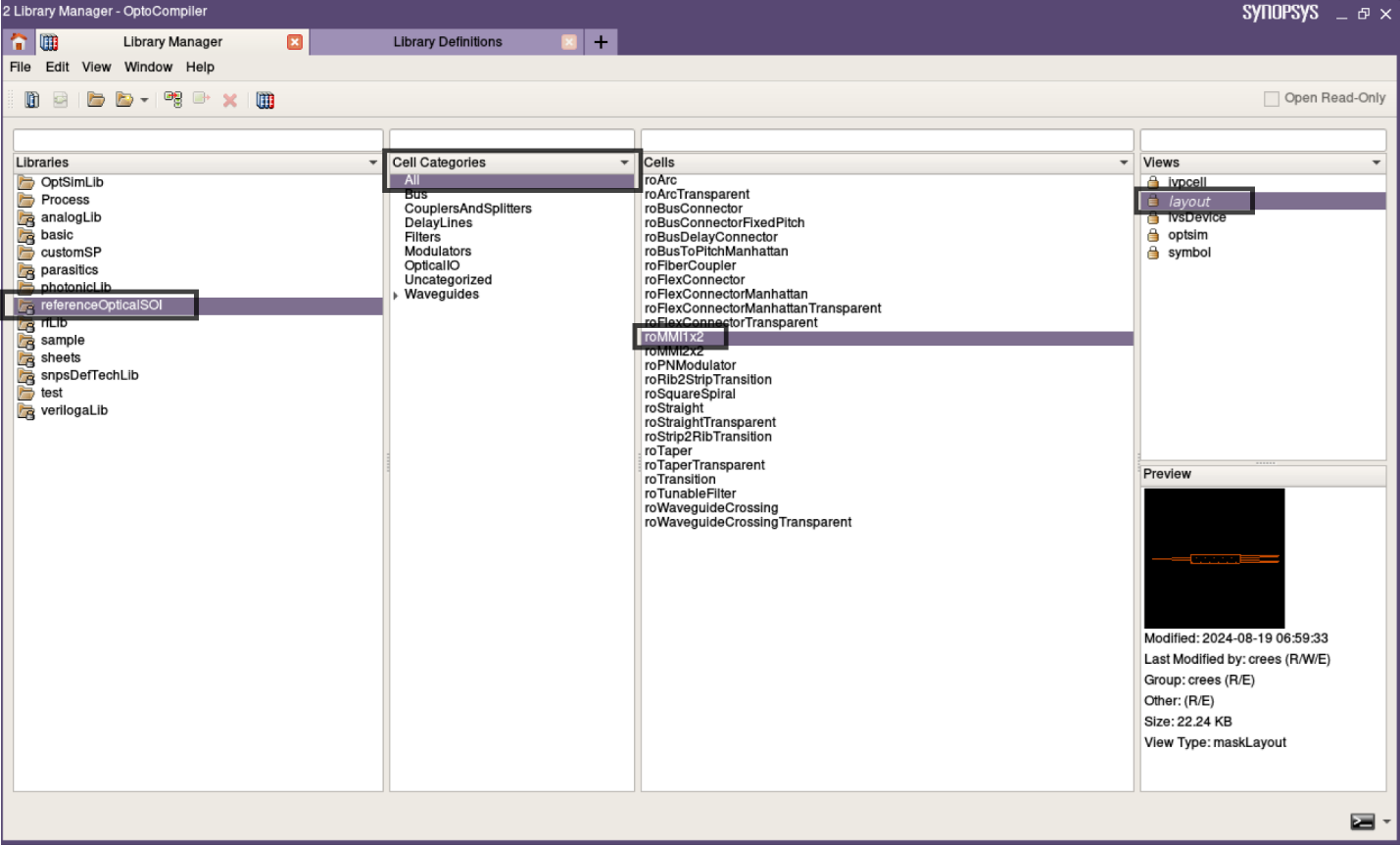Select the All cell category
Screen dimensions: 1400x845
click(x=512, y=180)
